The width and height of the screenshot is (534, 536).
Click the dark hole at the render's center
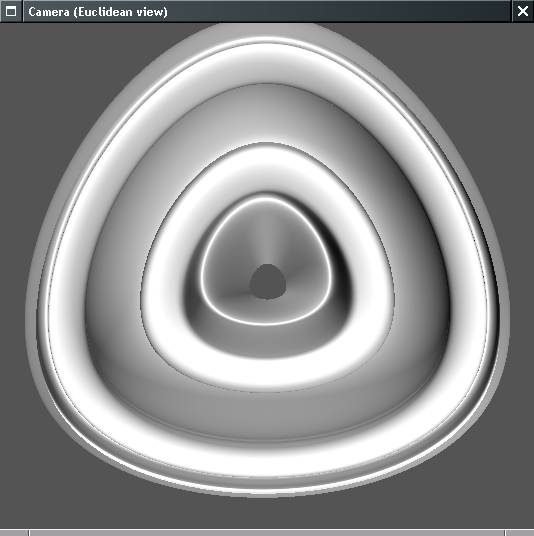[268, 282]
